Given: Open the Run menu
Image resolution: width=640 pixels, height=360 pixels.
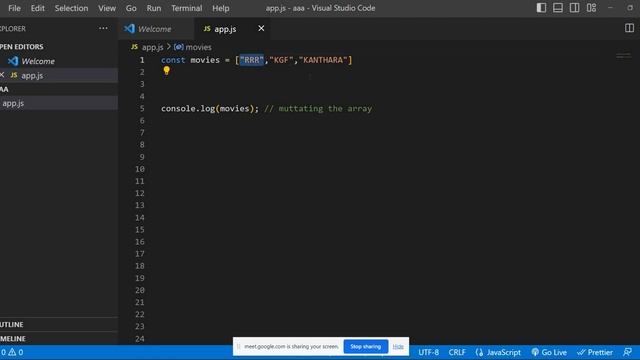Looking at the screenshot, I should coord(154,8).
